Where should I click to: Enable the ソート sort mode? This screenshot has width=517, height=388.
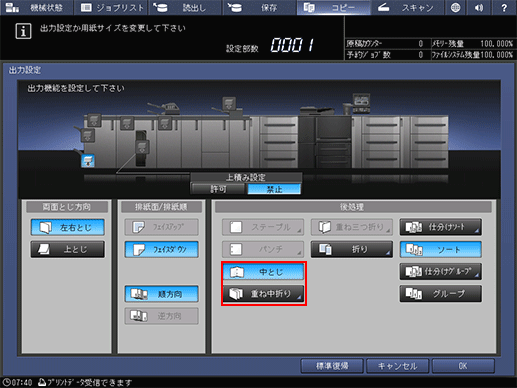click(441, 249)
